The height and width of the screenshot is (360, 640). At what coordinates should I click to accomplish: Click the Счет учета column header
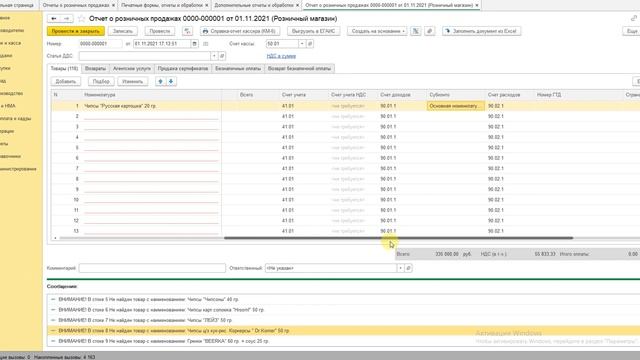[x=304, y=95]
